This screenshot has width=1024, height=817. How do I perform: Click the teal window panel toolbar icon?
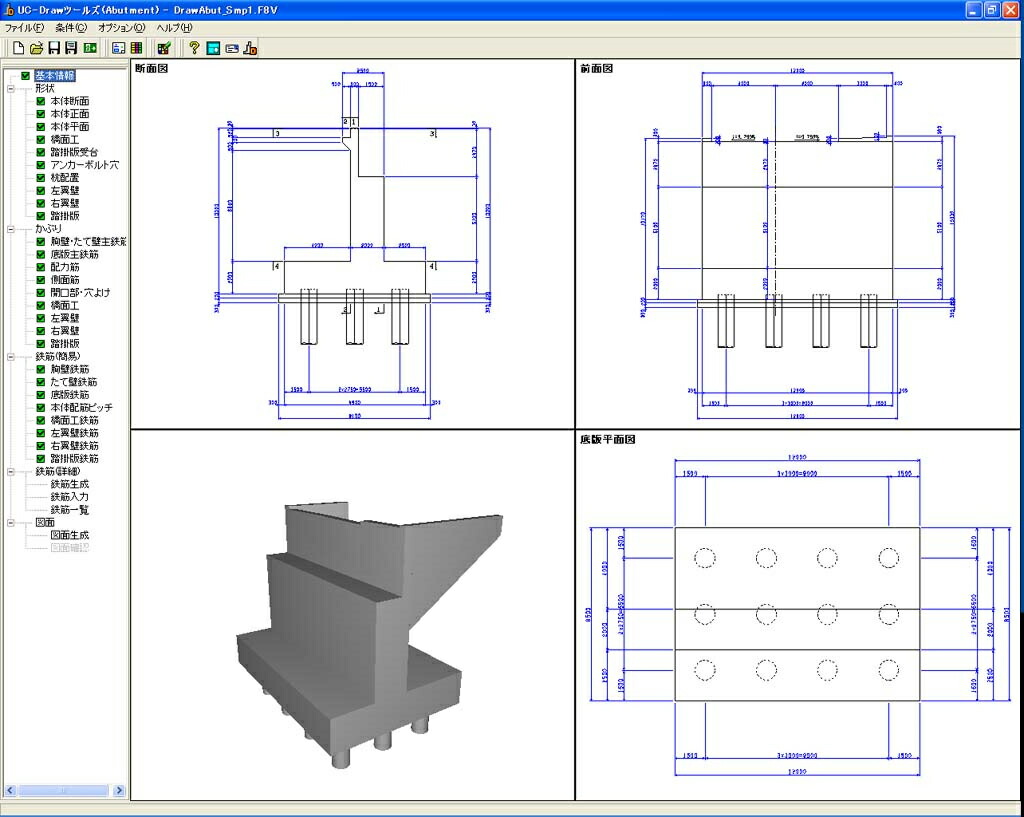pyautogui.click(x=213, y=48)
